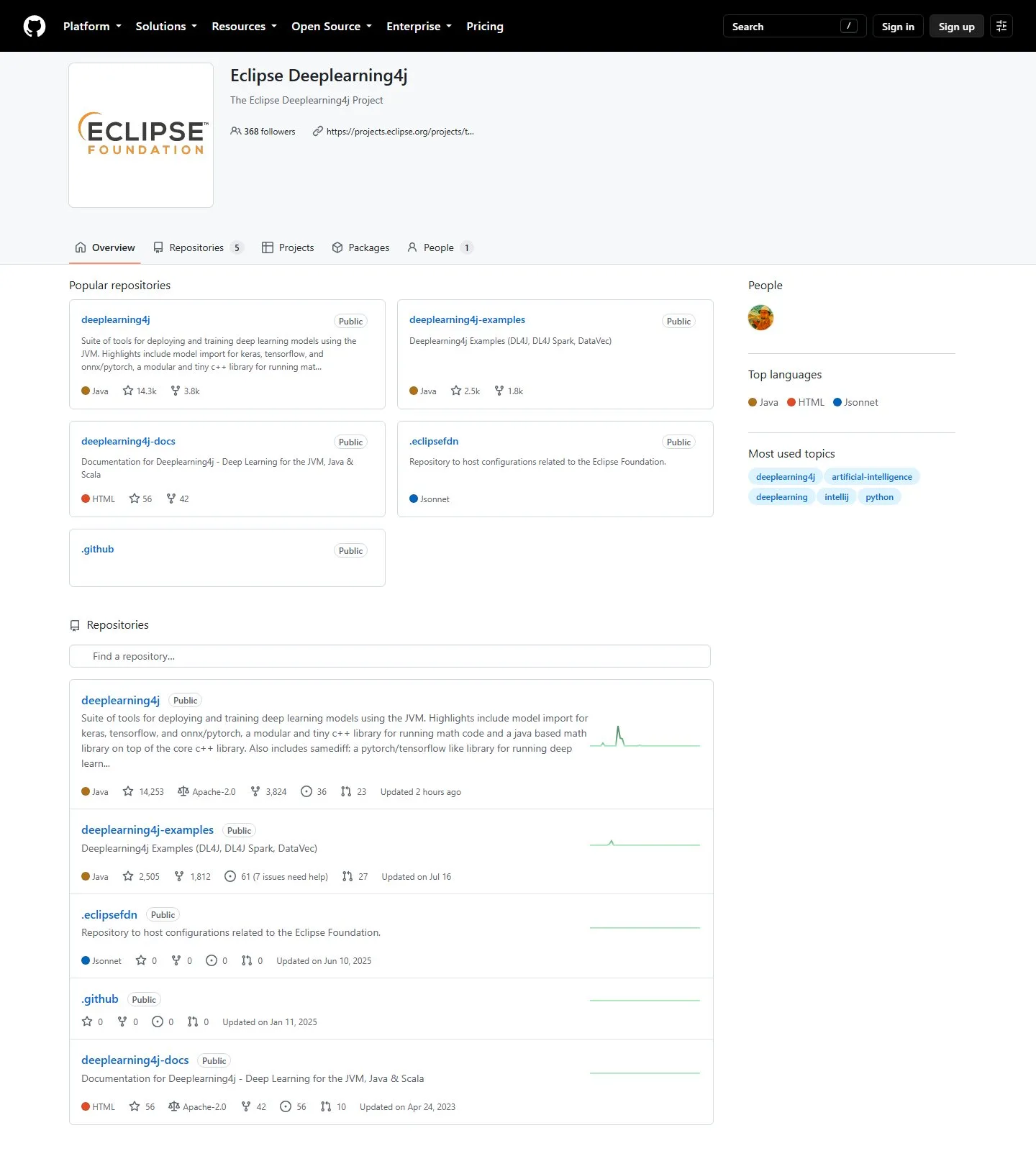Open the deeplearning4j-docs repository in the list
This screenshot has width=1036, height=1151.
click(135, 1060)
